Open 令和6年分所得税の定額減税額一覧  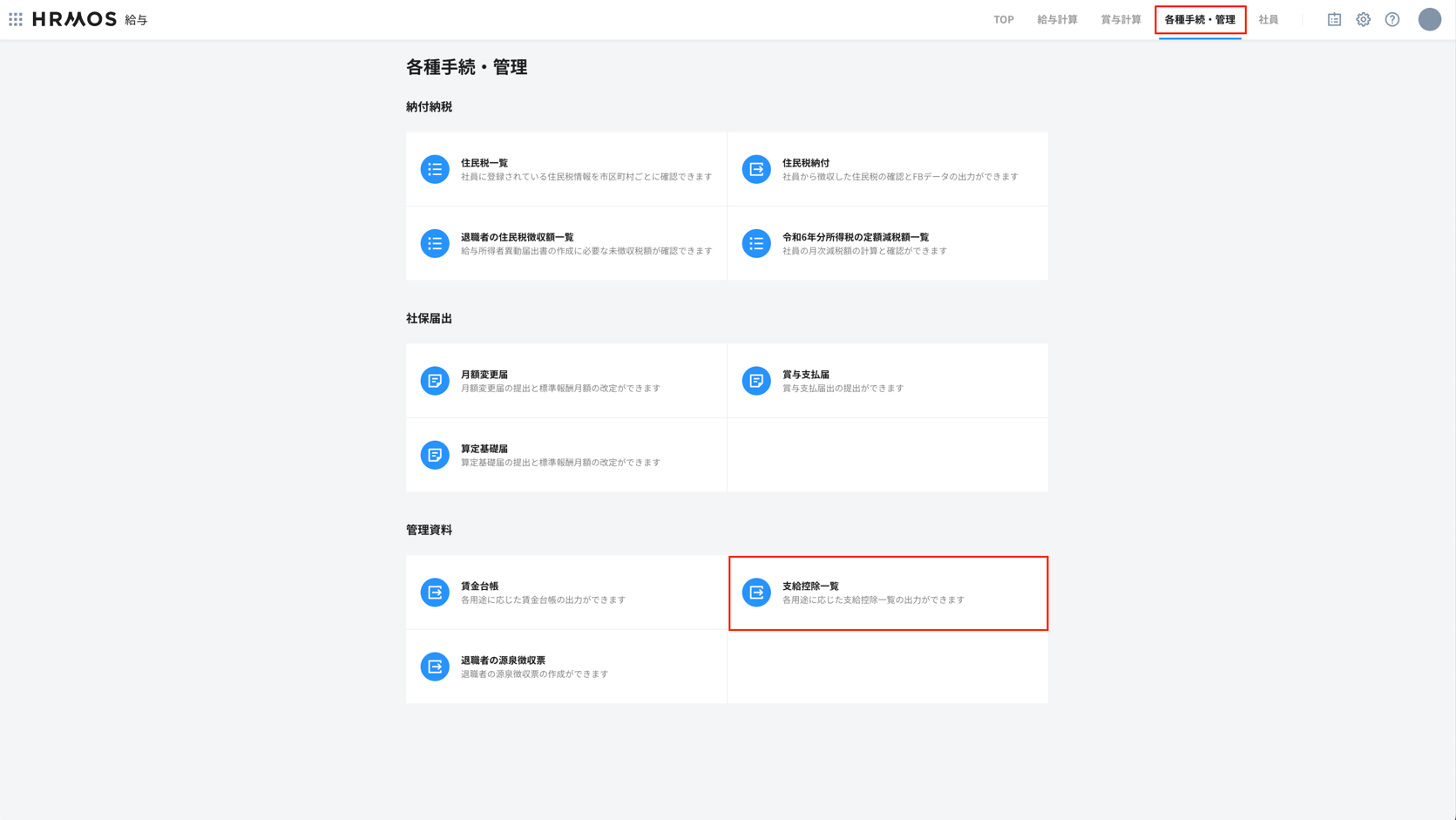pyautogui.click(x=855, y=237)
